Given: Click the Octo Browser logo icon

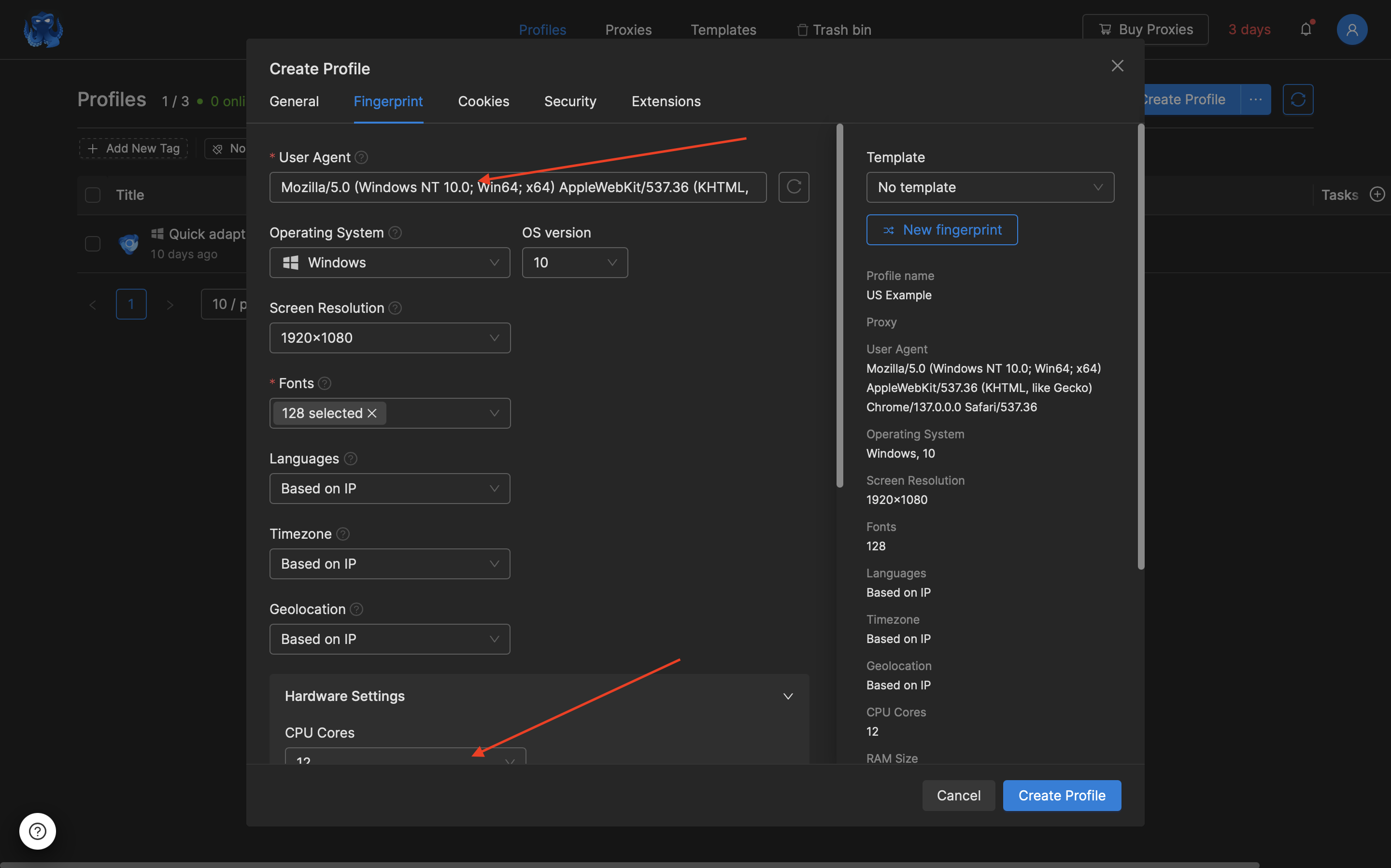Looking at the screenshot, I should (x=43, y=30).
